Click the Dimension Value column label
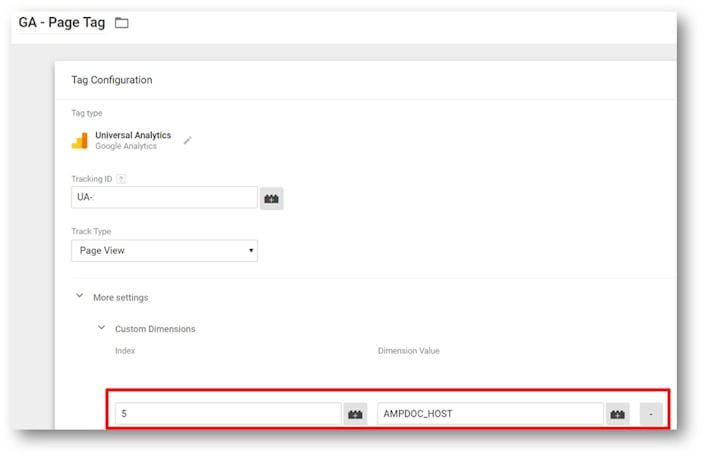The height and width of the screenshot is (457, 705). 409,351
